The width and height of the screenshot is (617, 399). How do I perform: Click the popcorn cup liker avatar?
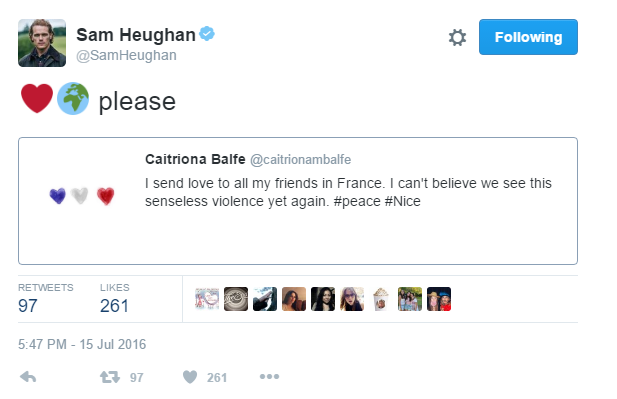click(381, 299)
